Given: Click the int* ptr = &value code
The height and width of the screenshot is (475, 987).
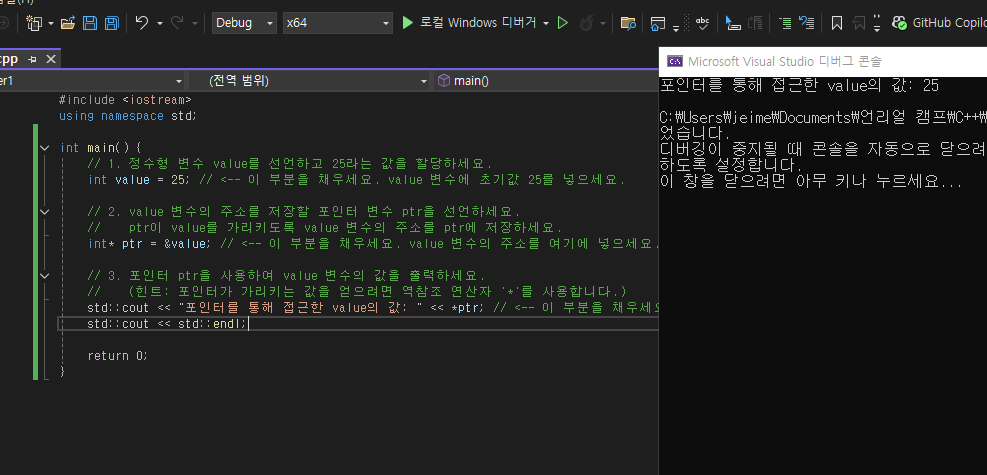Looking at the screenshot, I should (x=150, y=244).
